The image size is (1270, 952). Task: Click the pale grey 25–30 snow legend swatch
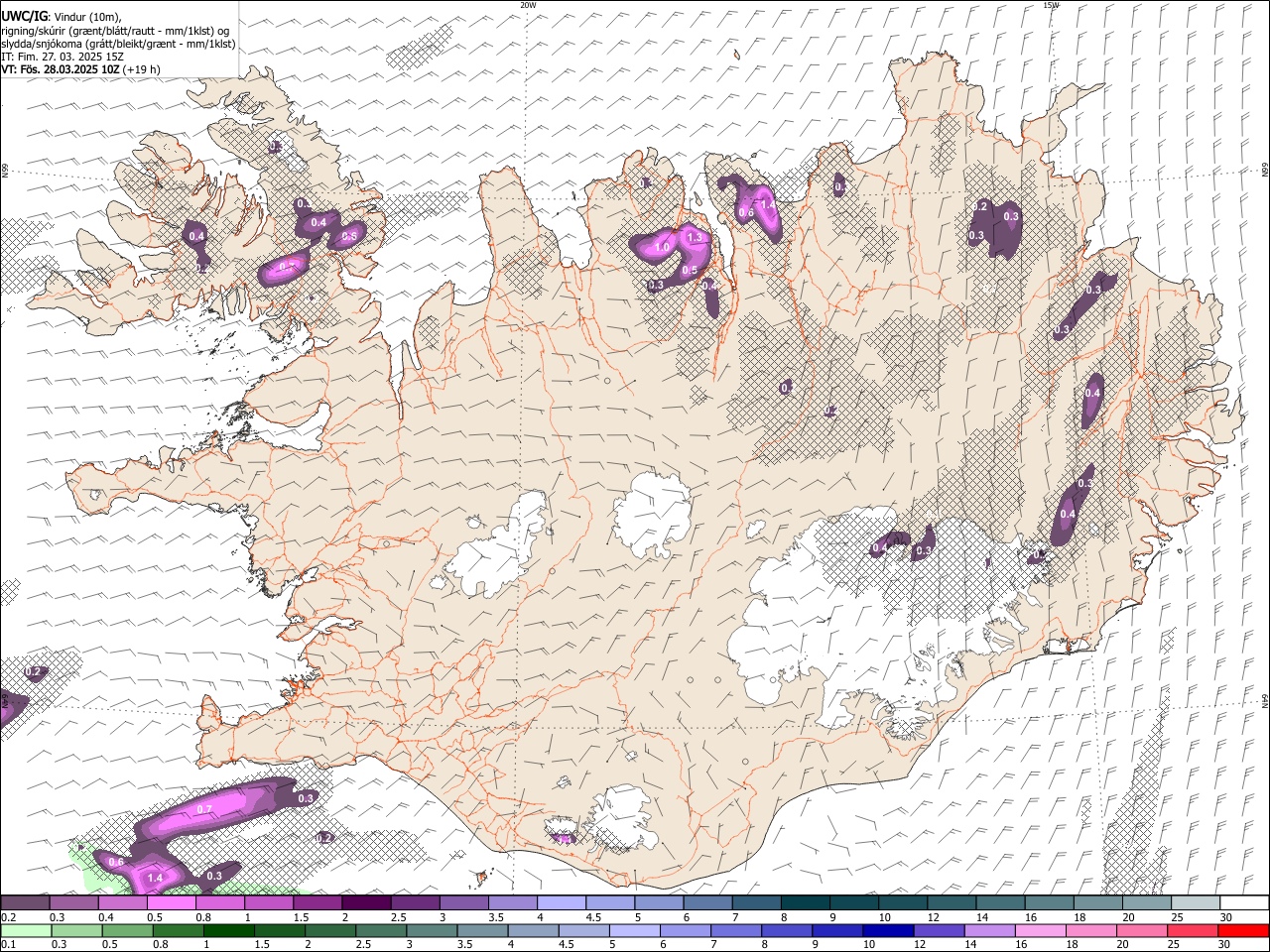click(x=1197, y=902)
